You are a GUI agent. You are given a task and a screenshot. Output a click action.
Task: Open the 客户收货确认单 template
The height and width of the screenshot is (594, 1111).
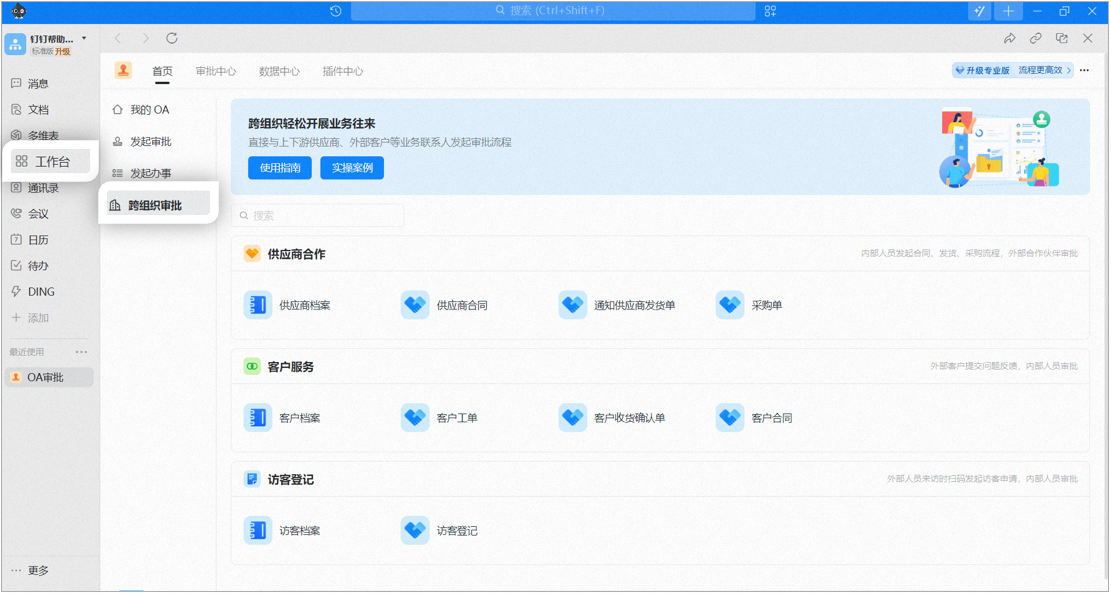click(612, 418)
